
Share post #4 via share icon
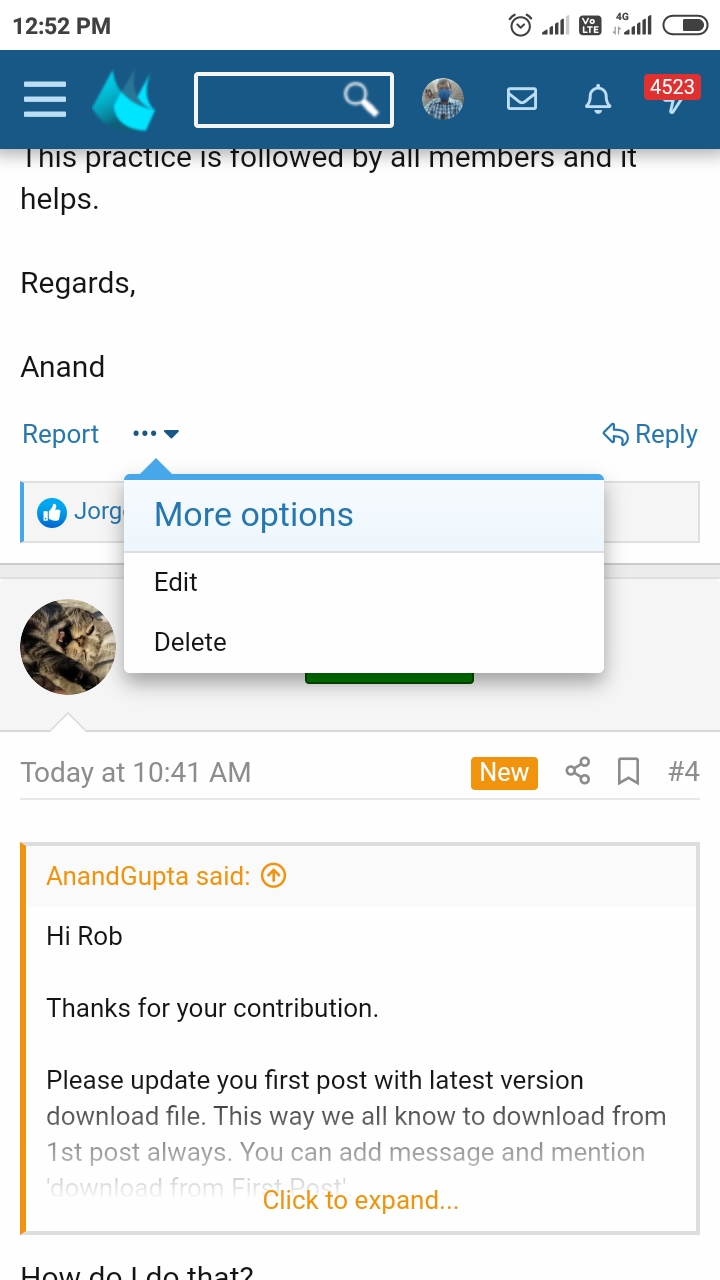578,771
